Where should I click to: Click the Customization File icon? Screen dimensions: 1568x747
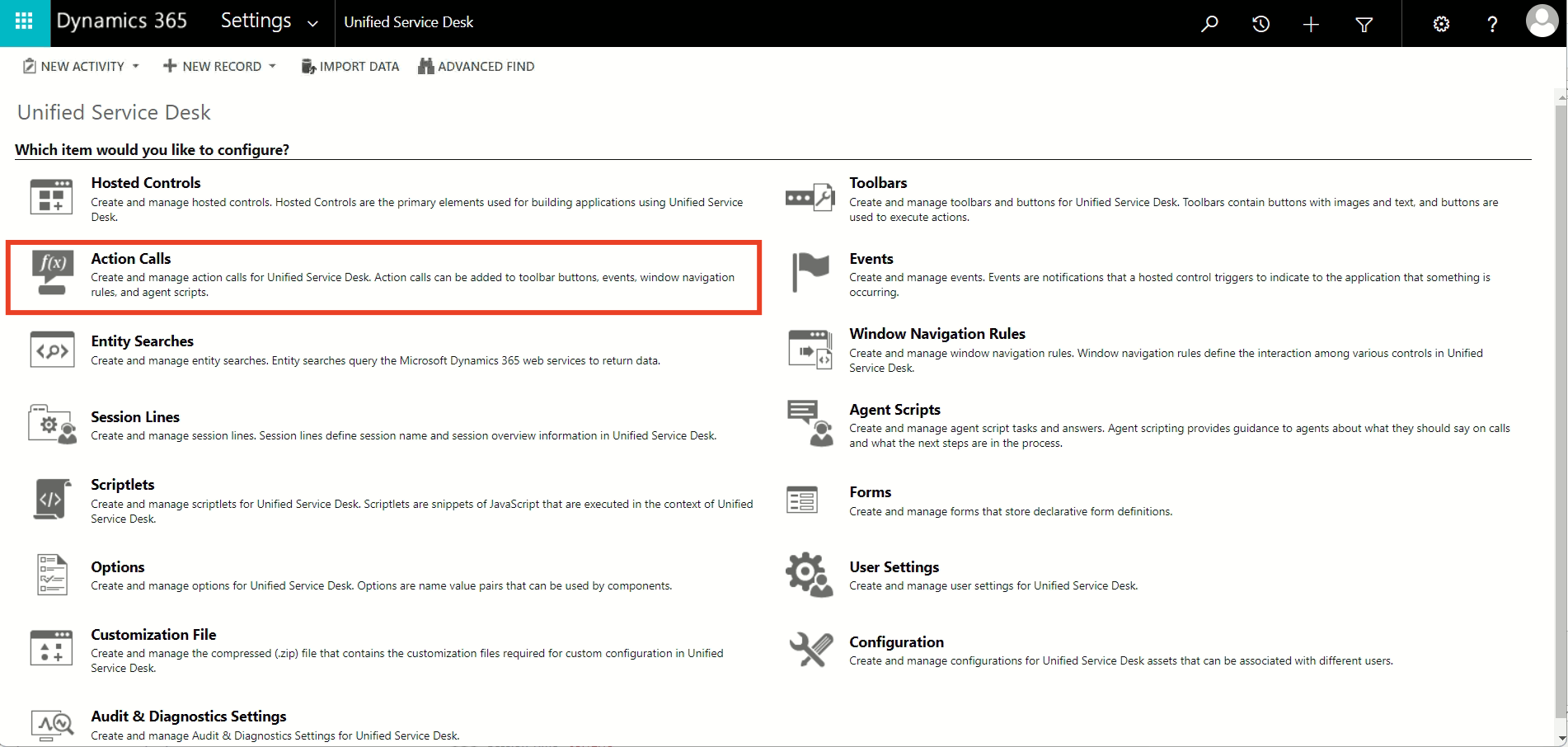[x=51, y=648]
